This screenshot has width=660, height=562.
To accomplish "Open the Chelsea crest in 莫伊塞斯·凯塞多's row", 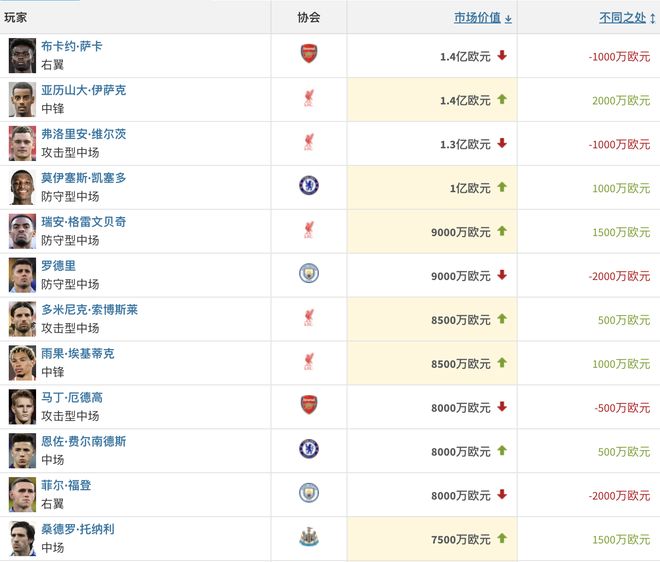I will coord(309,185).
